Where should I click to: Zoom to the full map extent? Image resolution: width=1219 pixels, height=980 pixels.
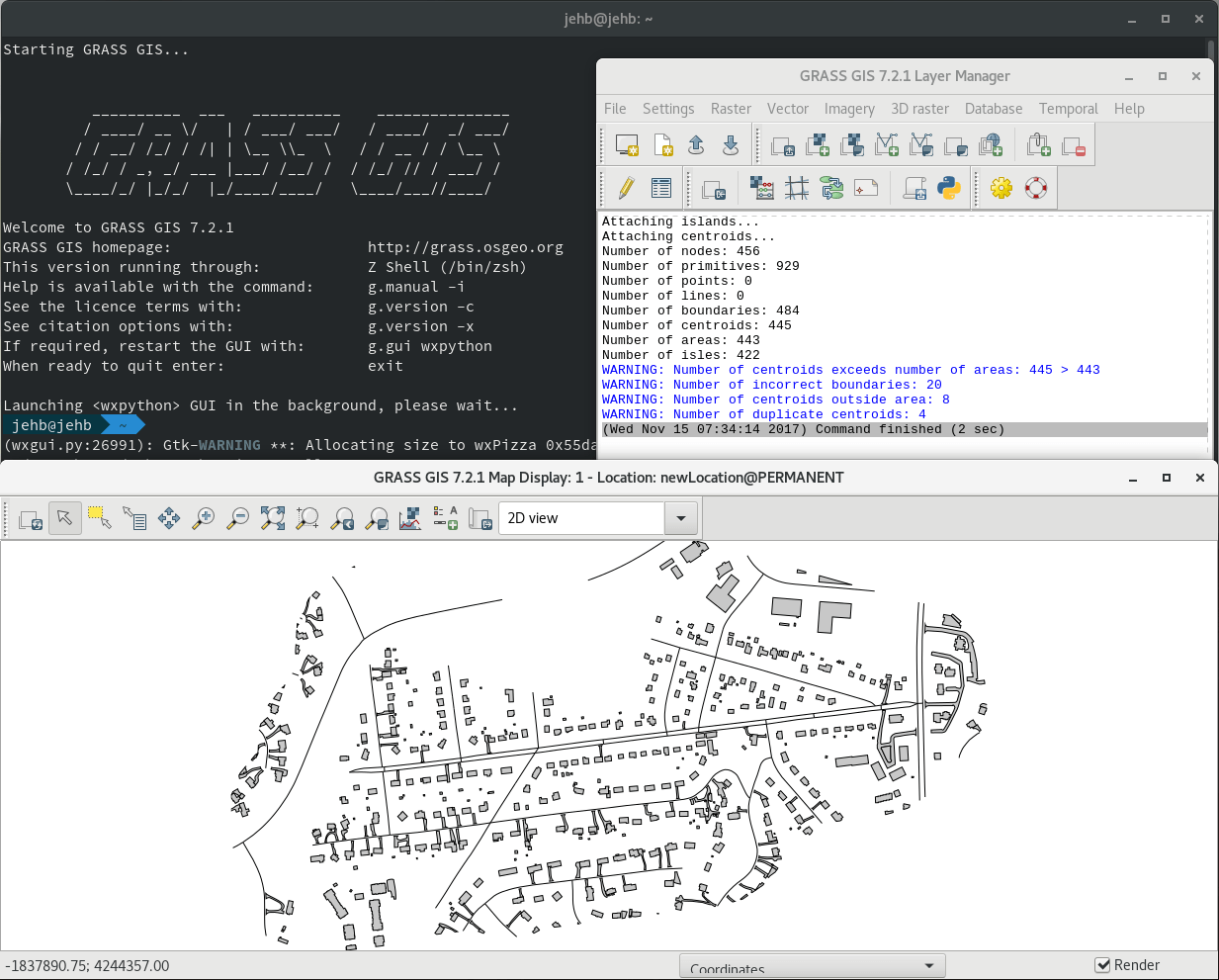click(272, 518)
